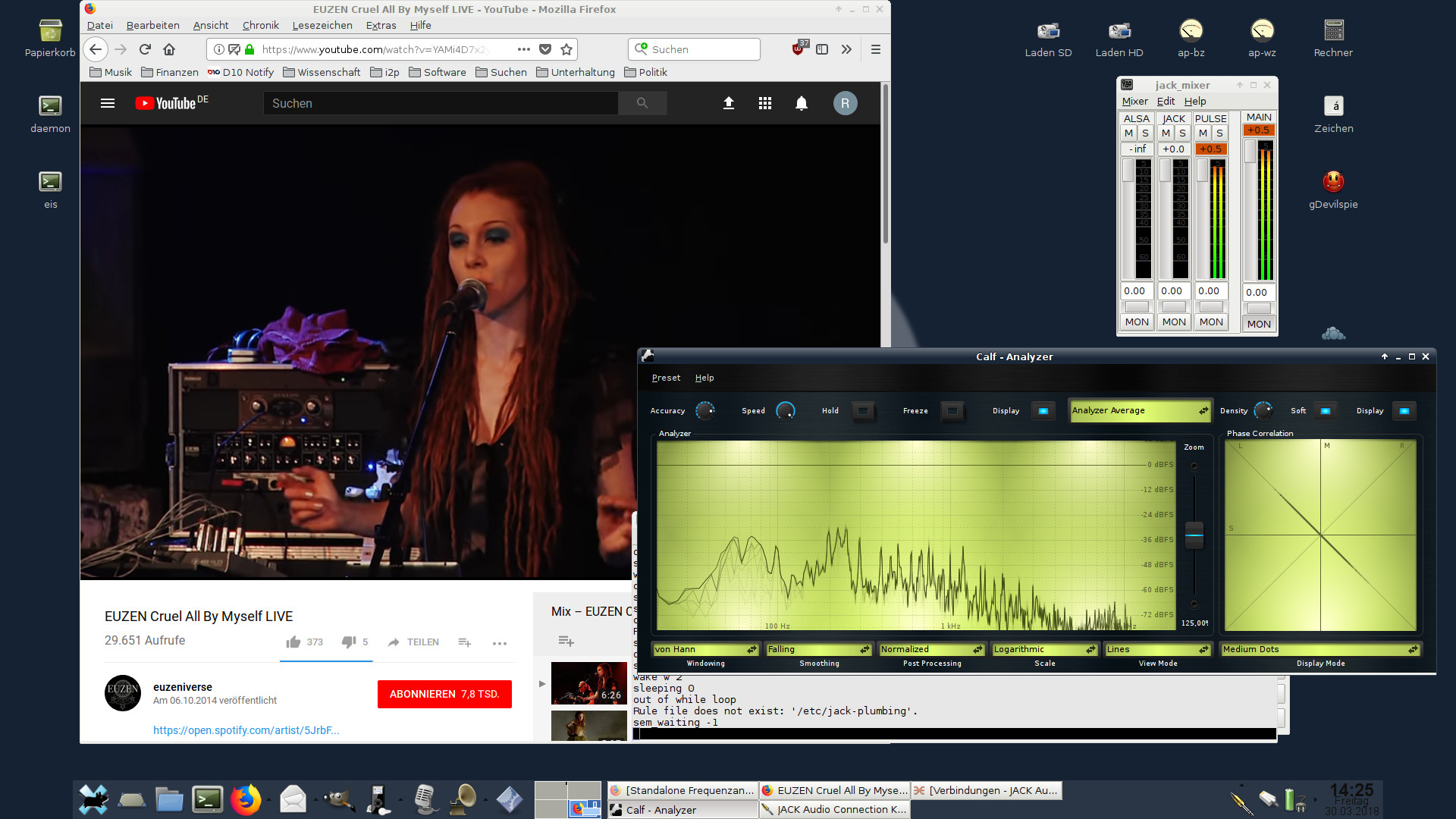
Task: Launch the gDevilspie desktop icon
Action: (1333, 190)
